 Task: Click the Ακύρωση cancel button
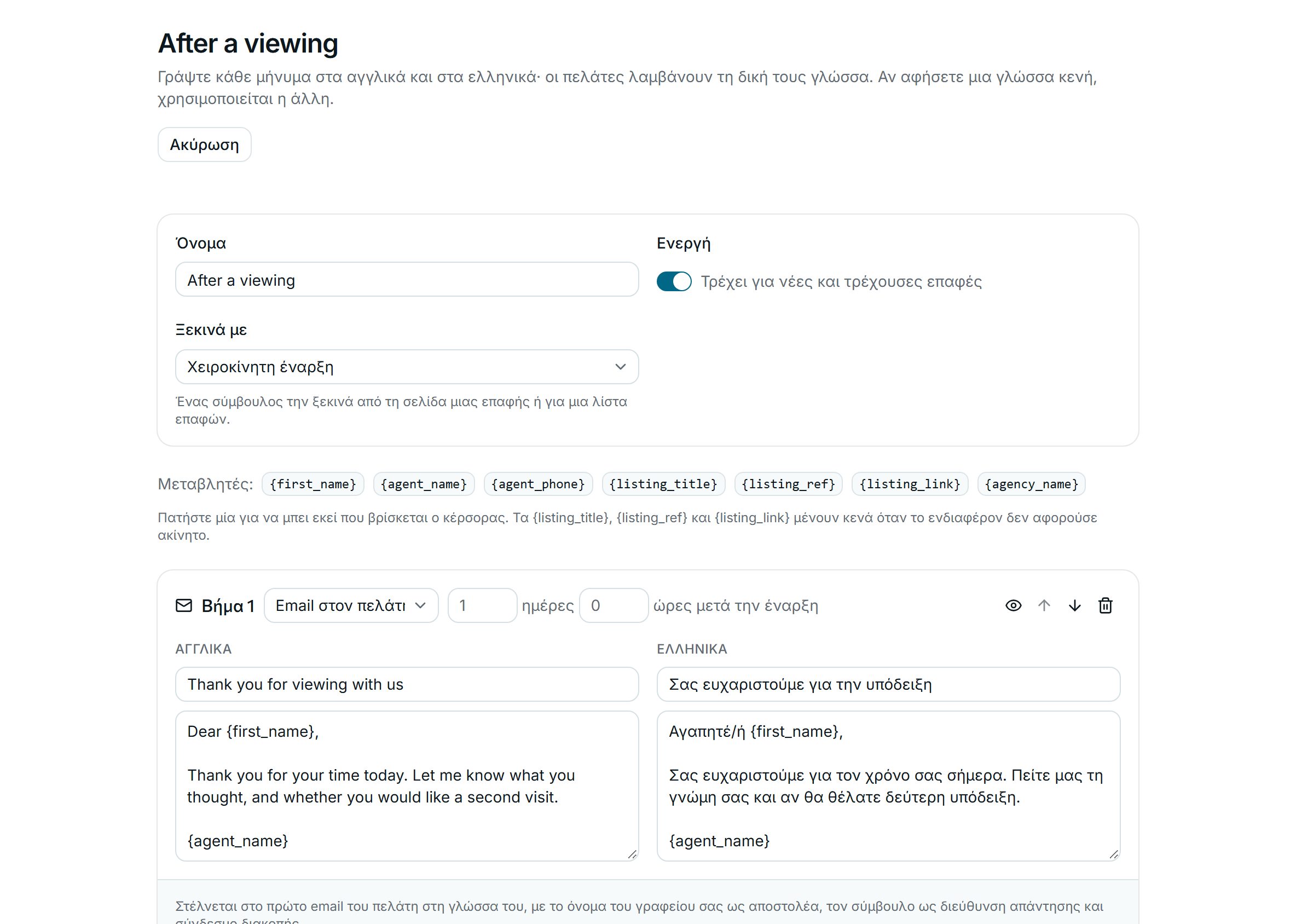pyautogui.click(x=204, y=145)
